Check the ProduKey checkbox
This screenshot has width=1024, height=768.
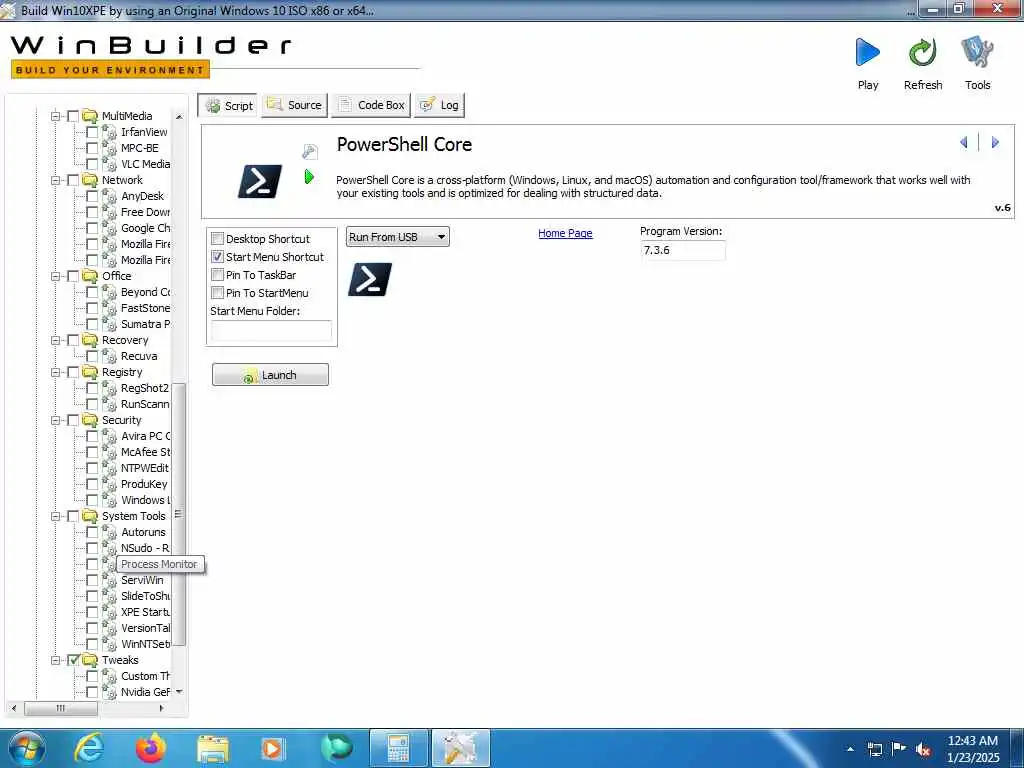[92, 484]
